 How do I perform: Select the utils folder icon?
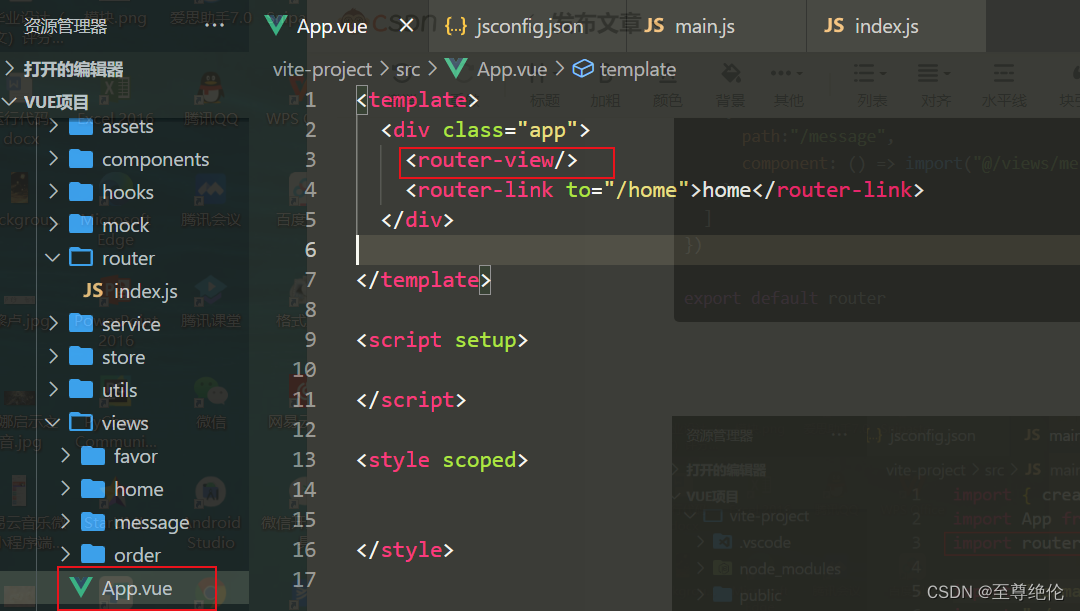(81, 389)
